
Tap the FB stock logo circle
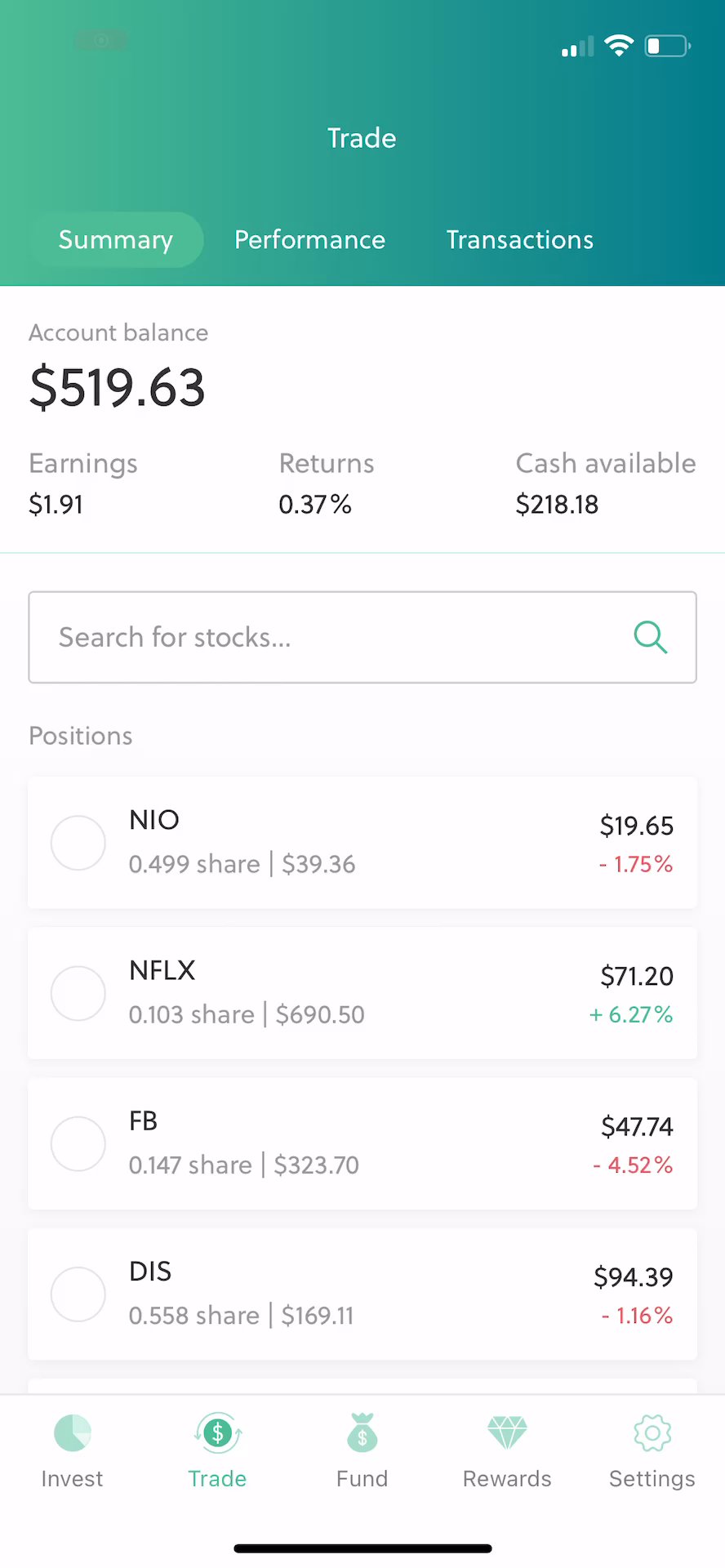tap(78, 1143)
